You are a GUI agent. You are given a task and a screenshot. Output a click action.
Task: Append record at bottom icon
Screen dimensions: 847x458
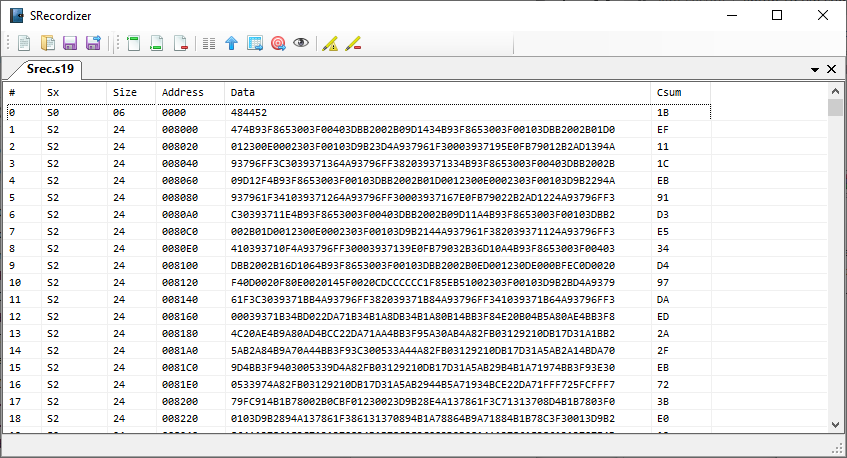point(157,43)
